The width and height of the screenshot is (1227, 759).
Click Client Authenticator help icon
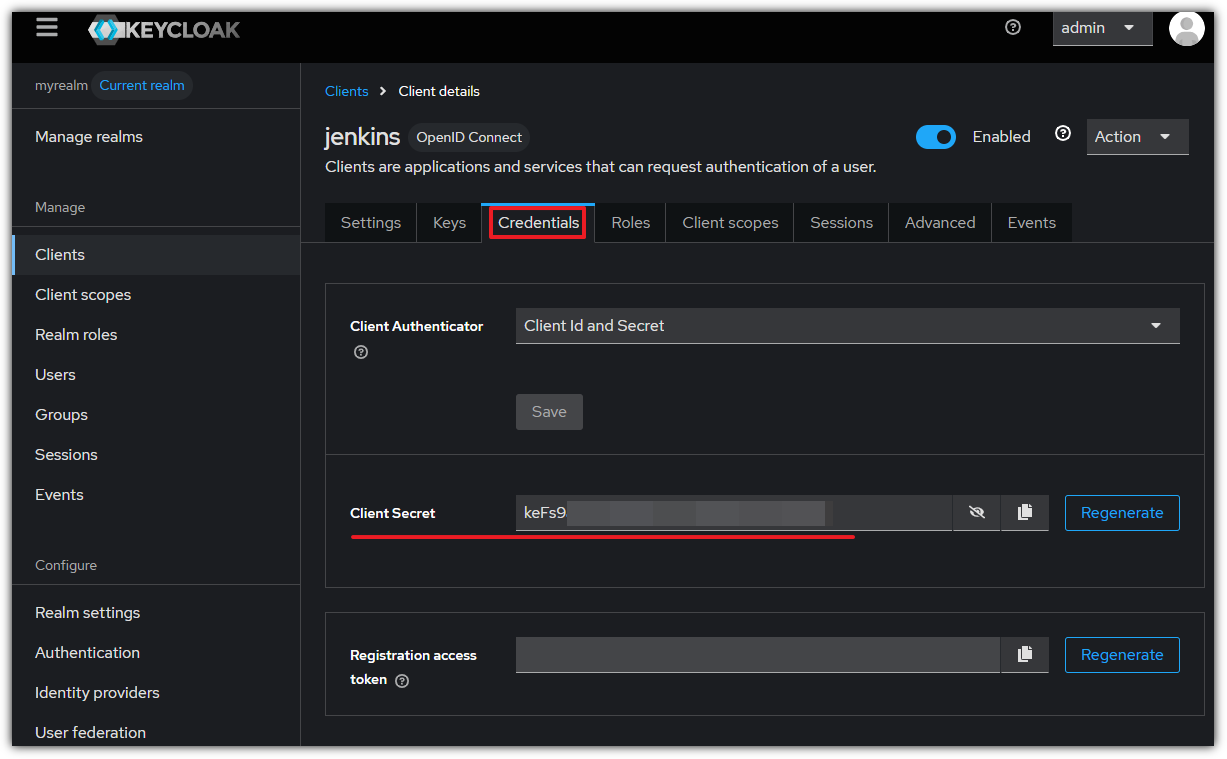point(361,352)
